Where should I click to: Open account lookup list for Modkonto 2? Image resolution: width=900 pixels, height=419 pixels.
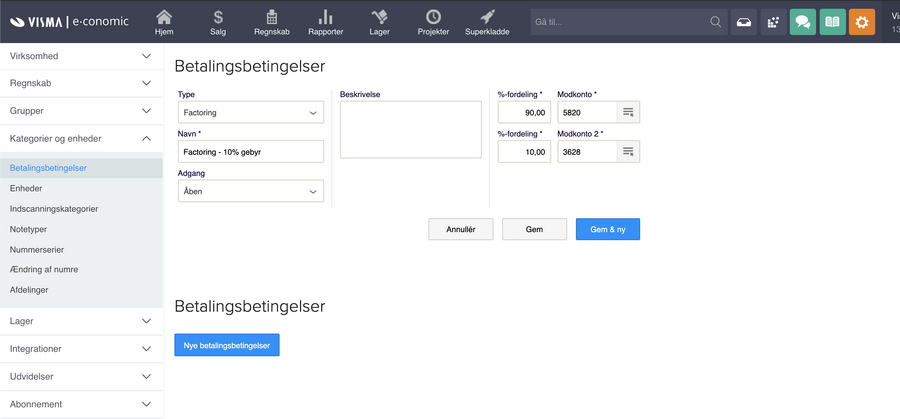tap(628, 152)
